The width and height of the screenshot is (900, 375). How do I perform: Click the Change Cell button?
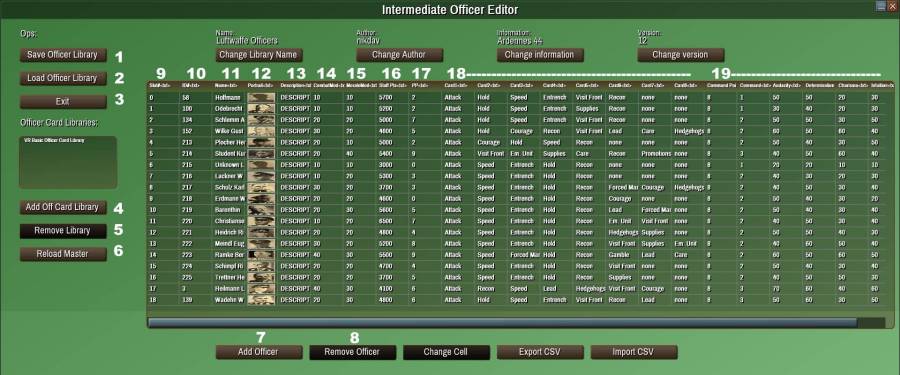pyautogui.click(x=447, y=352)
